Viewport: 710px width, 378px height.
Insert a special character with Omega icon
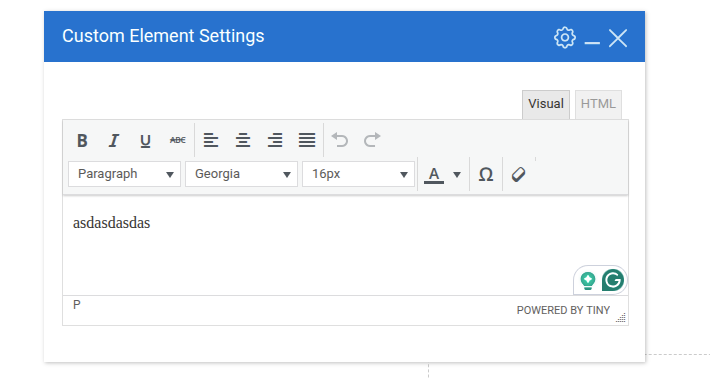click(486, 174)
